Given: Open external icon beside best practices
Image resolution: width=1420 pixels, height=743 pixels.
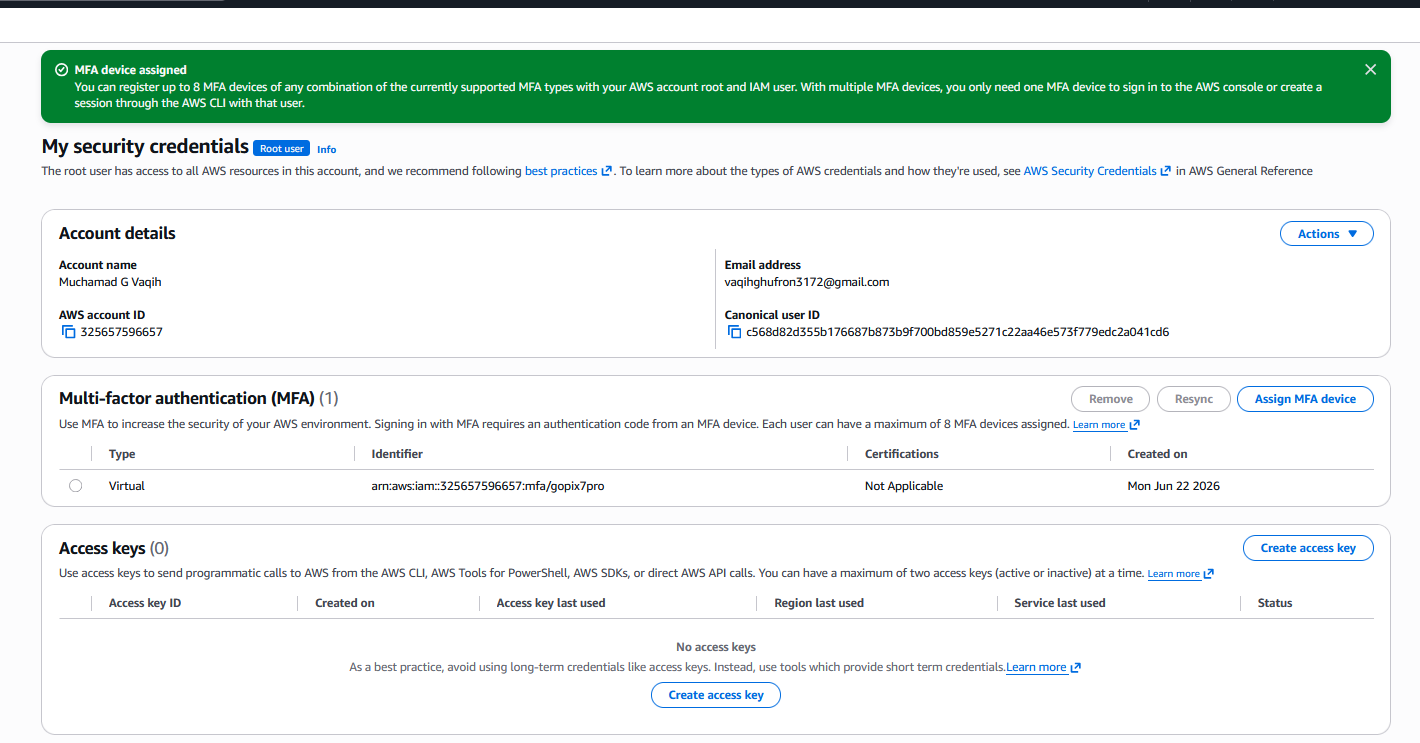Looking at the screenshot, I should tap(606, 171).
